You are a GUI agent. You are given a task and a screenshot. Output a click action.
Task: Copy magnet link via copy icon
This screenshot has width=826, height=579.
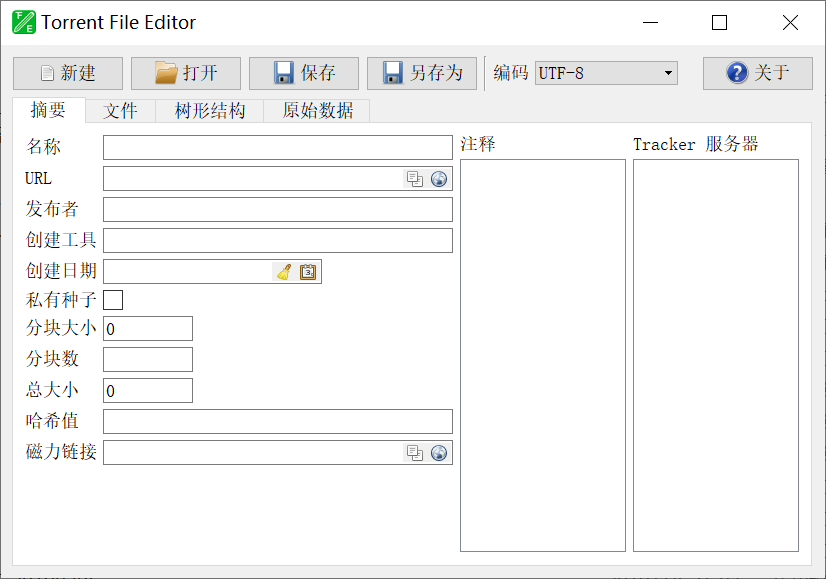pos(415,453)
